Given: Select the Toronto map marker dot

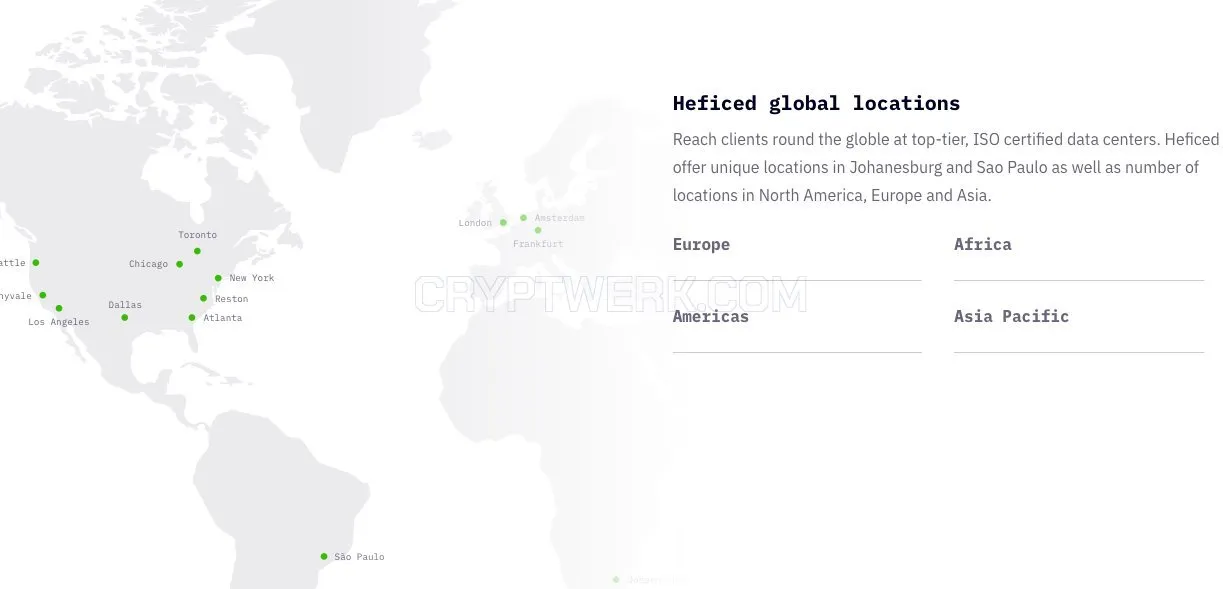Looking at the screenshot, I should [x=197, y=251].
